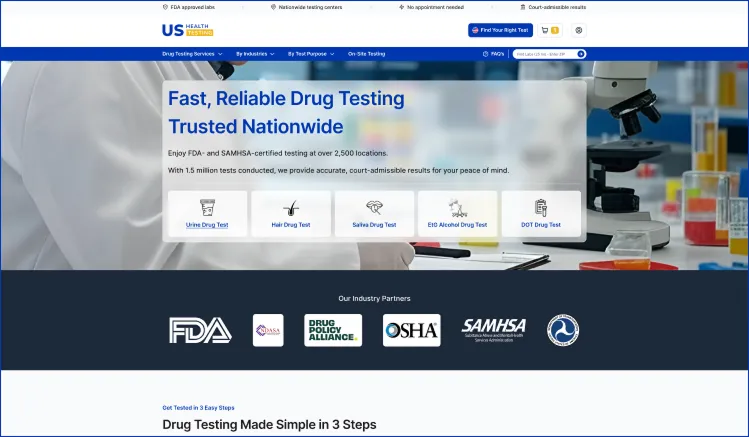749x437 pixels.
Task: Click 'Drug Testing Made Simple in 3 Steps' heading
Action: [269, 425]
